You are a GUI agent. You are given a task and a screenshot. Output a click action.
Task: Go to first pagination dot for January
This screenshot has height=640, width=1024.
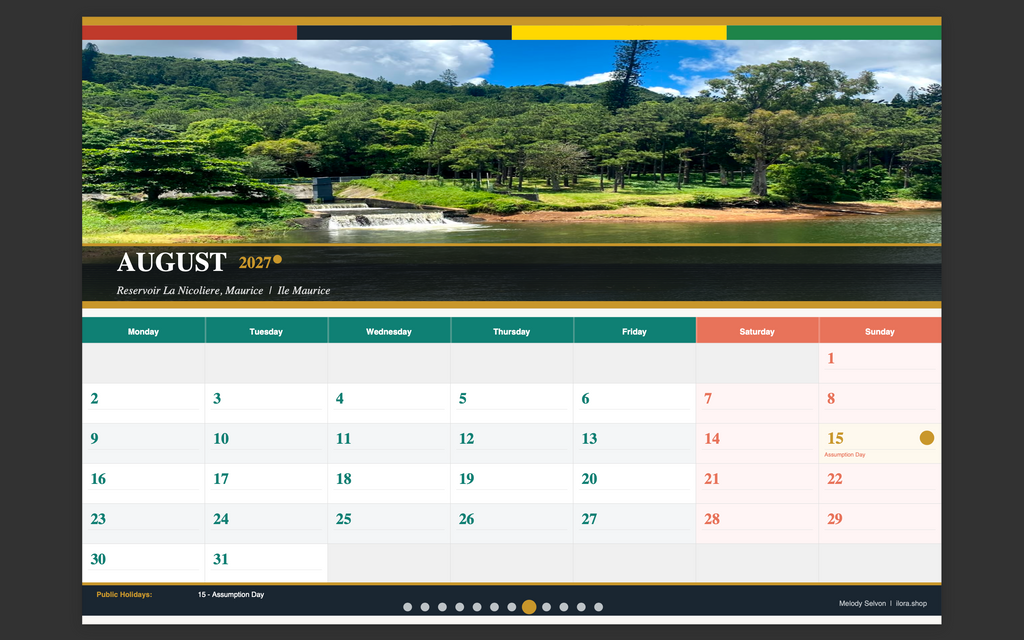(x=408, y=607)
